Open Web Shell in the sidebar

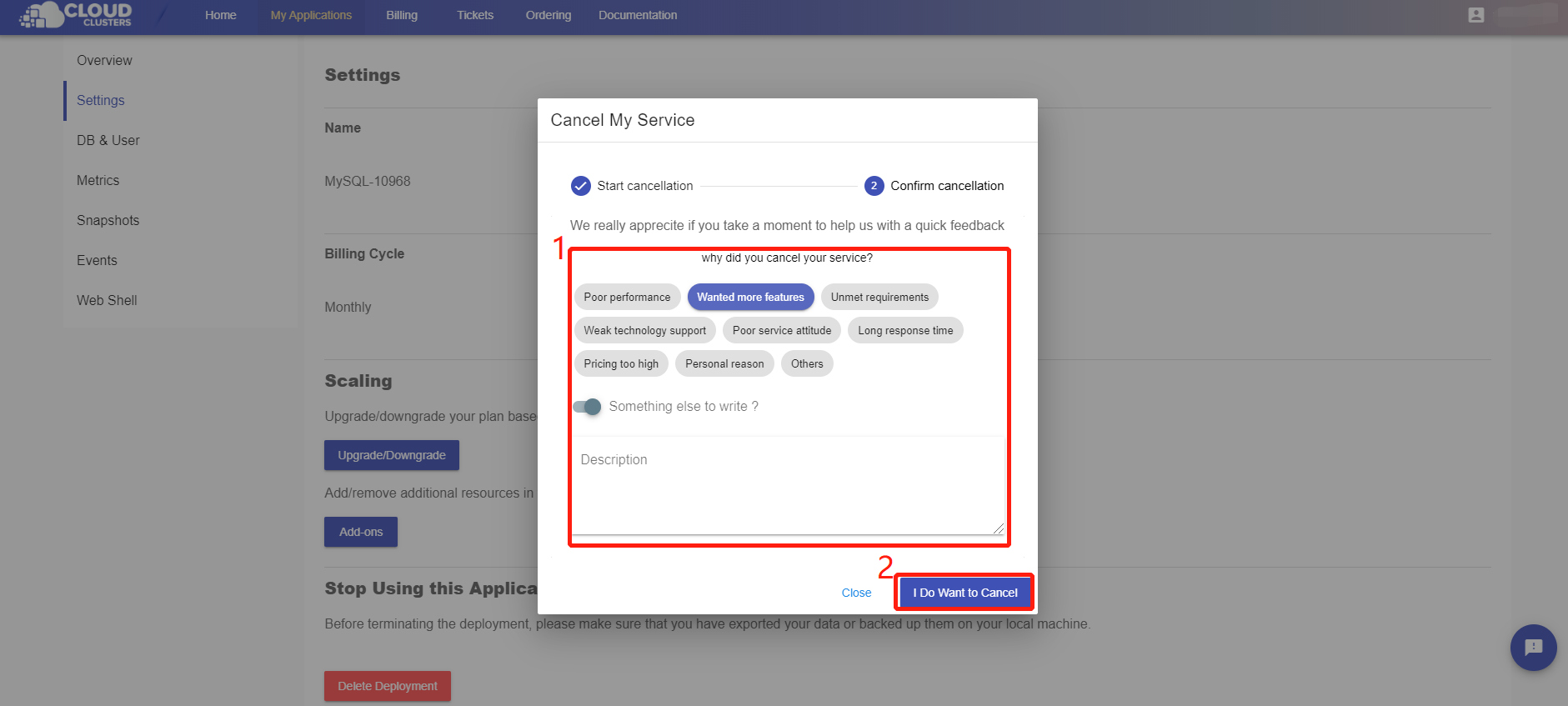[x=107, y=300]
